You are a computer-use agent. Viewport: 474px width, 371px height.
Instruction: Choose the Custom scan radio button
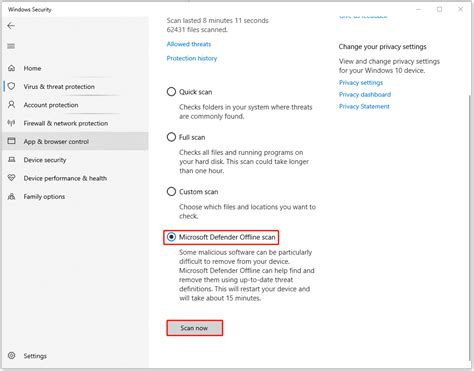(171, 192)
